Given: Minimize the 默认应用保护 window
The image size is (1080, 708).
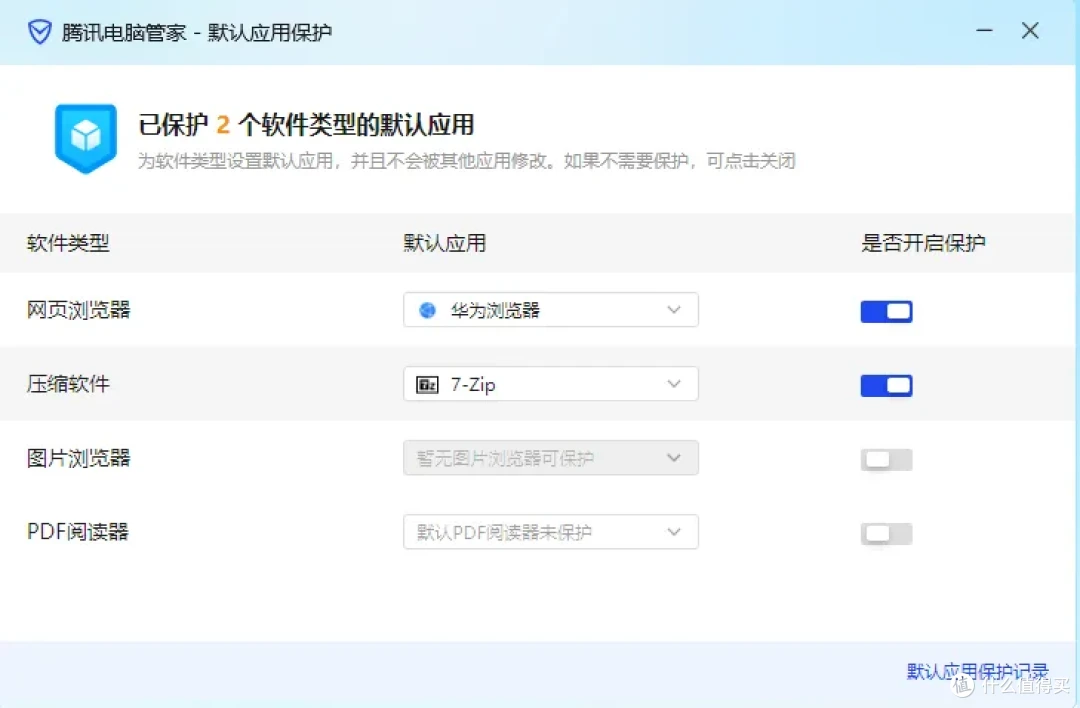Looking at the screenshot, I should [984, 30].
